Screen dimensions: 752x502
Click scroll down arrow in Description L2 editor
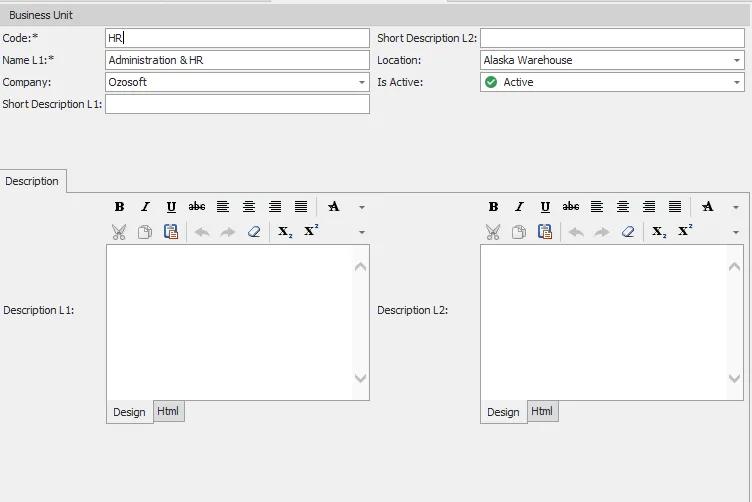point(735,378)
